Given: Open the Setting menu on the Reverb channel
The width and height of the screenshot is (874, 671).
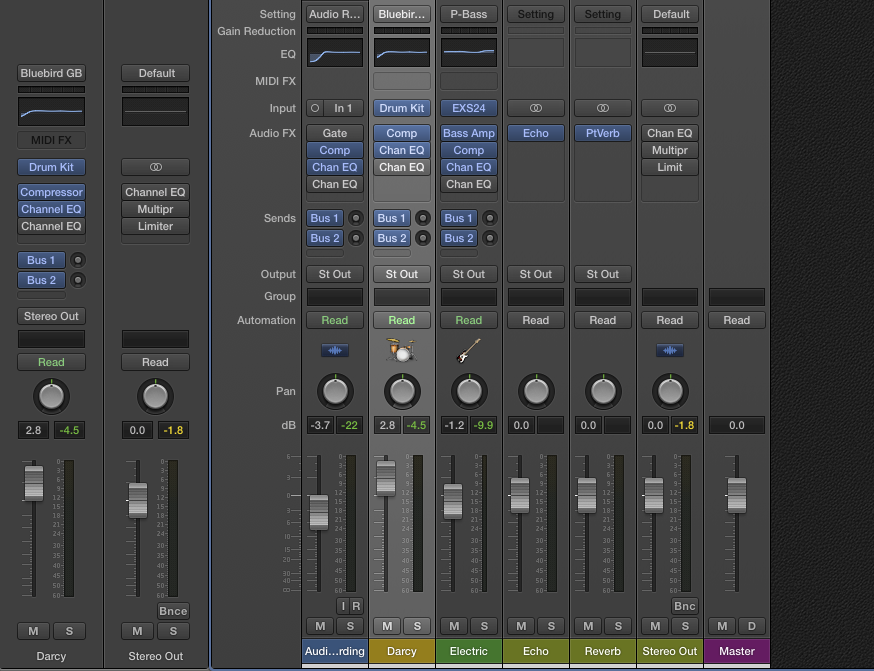Looking at the screenshot, I should (x=602, y=14).
